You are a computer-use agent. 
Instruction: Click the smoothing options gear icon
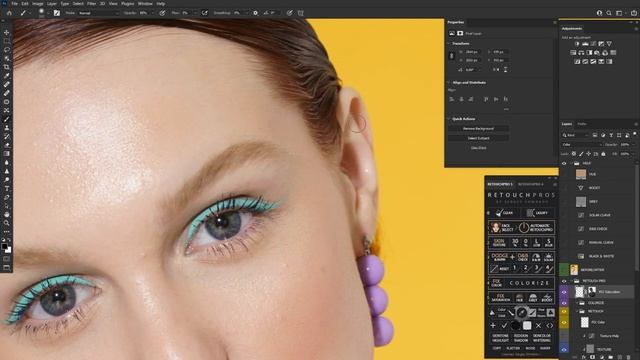(256, 13)
